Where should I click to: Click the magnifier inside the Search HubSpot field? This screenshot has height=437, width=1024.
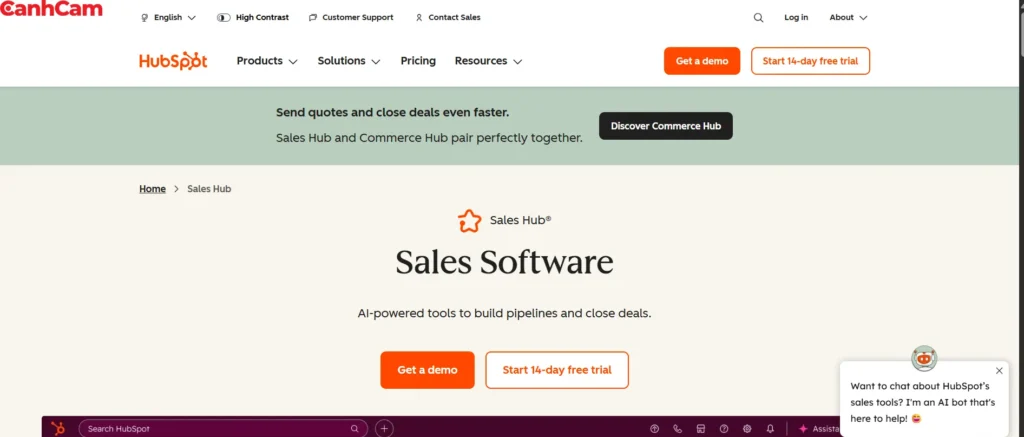pos(355,429)
